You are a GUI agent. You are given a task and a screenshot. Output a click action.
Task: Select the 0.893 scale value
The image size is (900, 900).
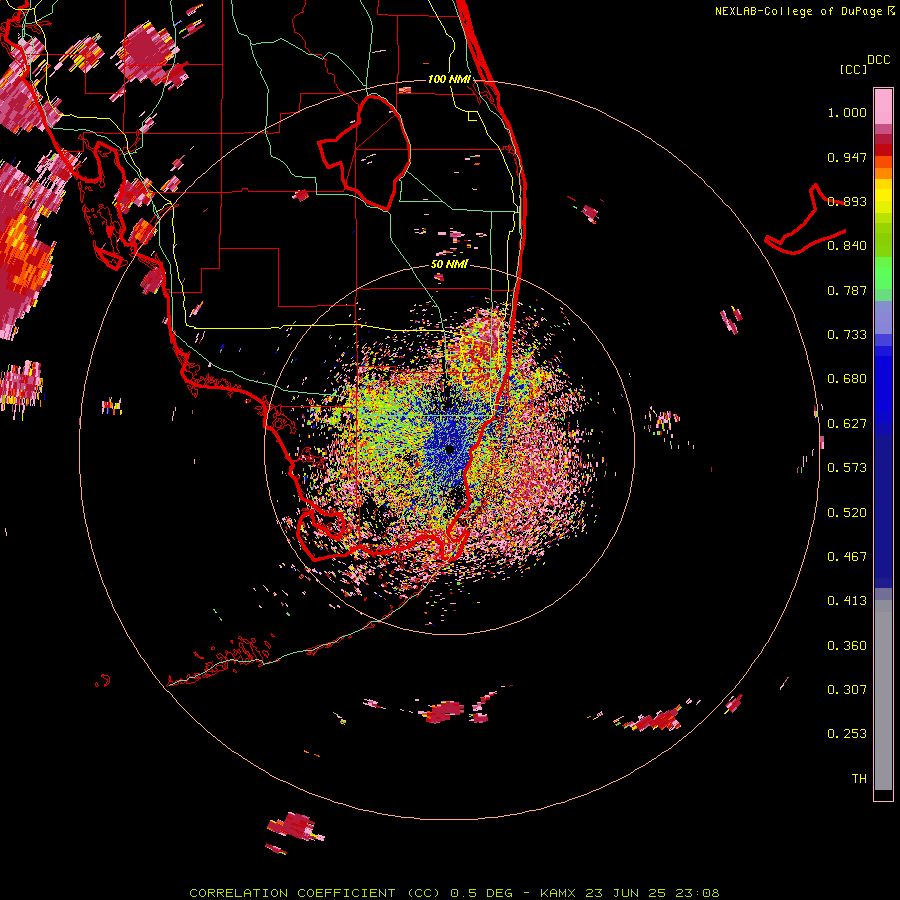click(847, 201)
